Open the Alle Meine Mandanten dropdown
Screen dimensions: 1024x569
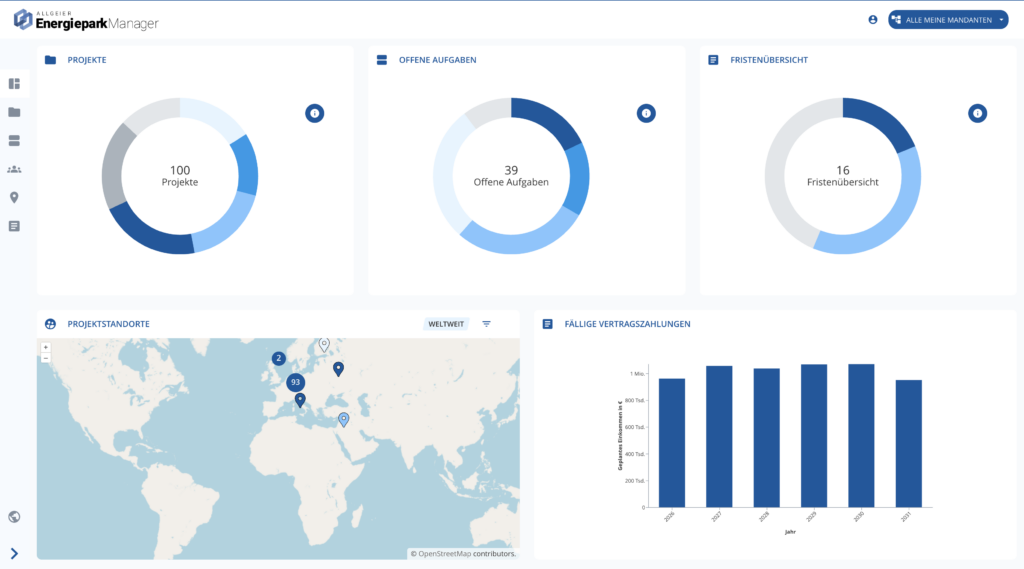[947, 20]
